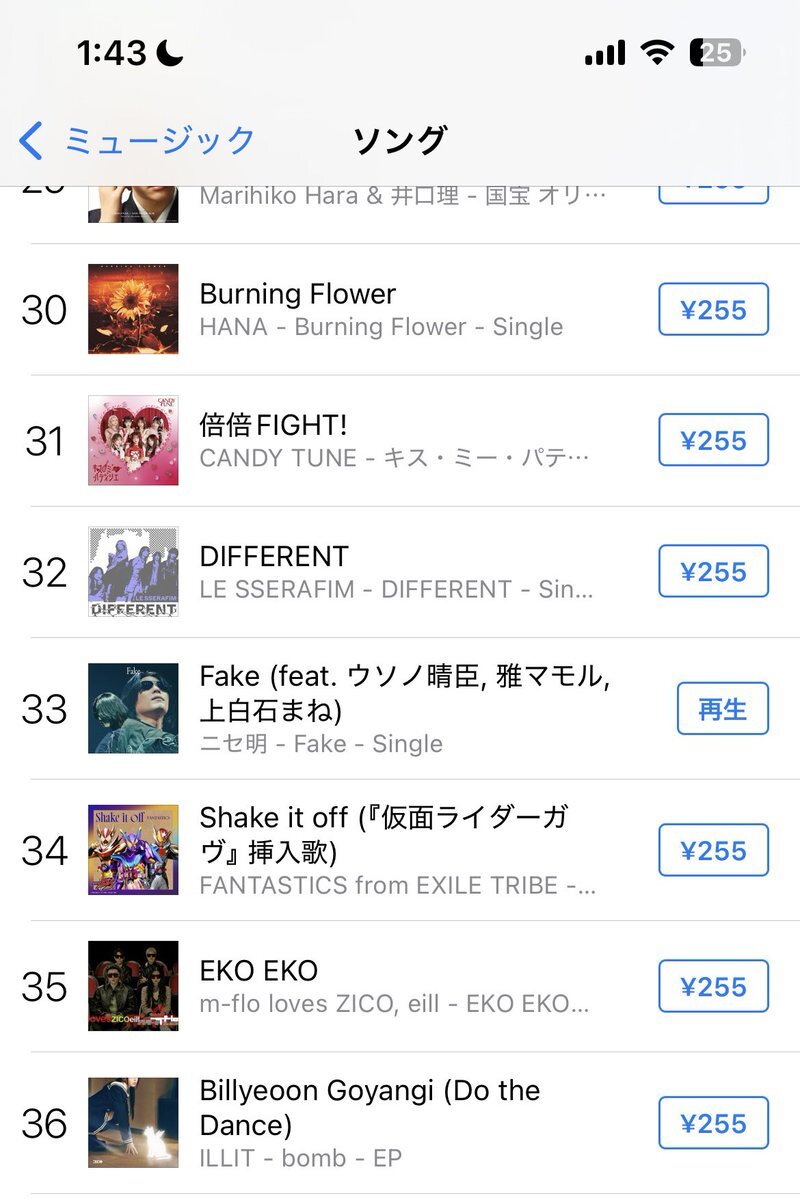Tap the 再生 play button for Fake

(722, 708)
